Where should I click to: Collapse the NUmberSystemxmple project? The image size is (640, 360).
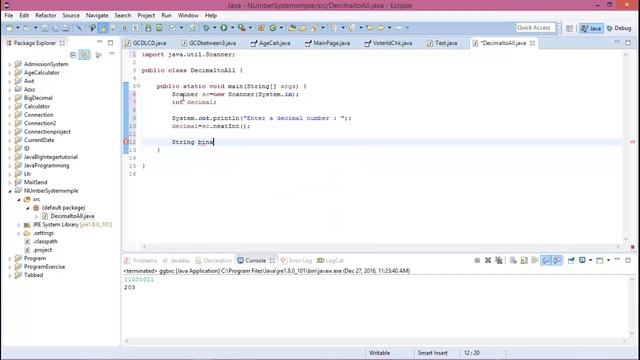pos(10,191)
